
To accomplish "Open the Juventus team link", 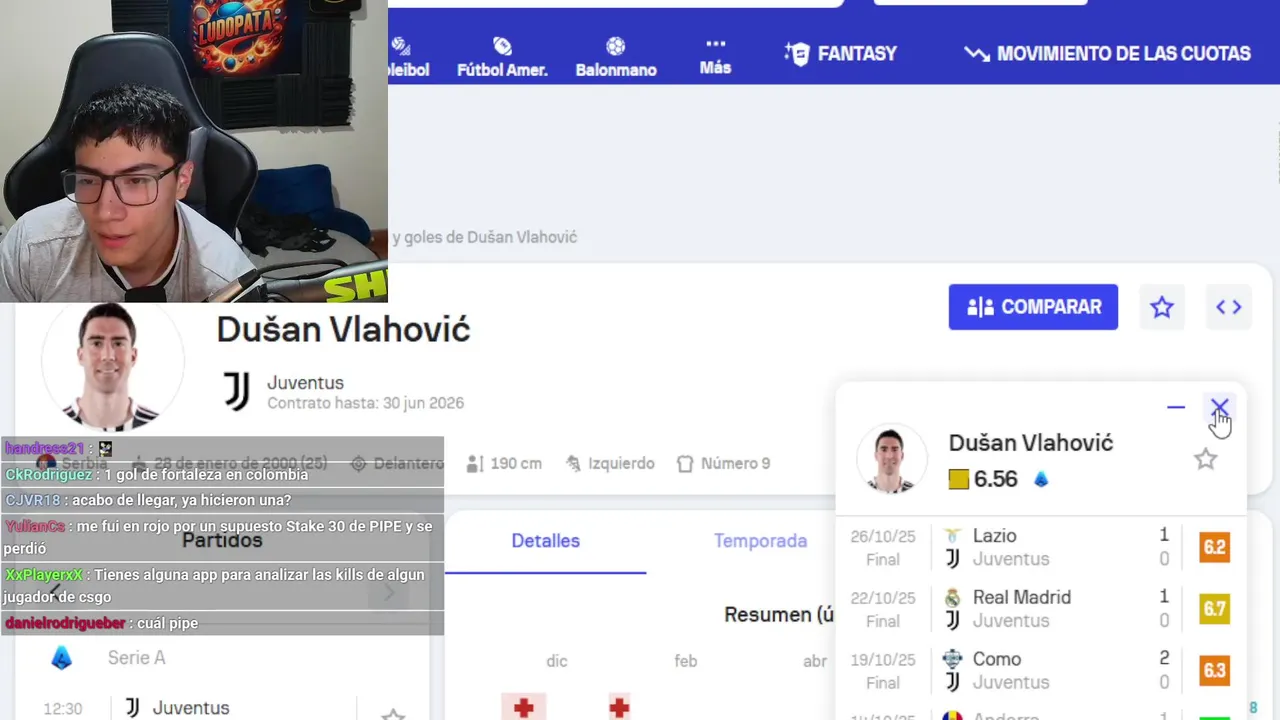I will (x=305, y=383).
